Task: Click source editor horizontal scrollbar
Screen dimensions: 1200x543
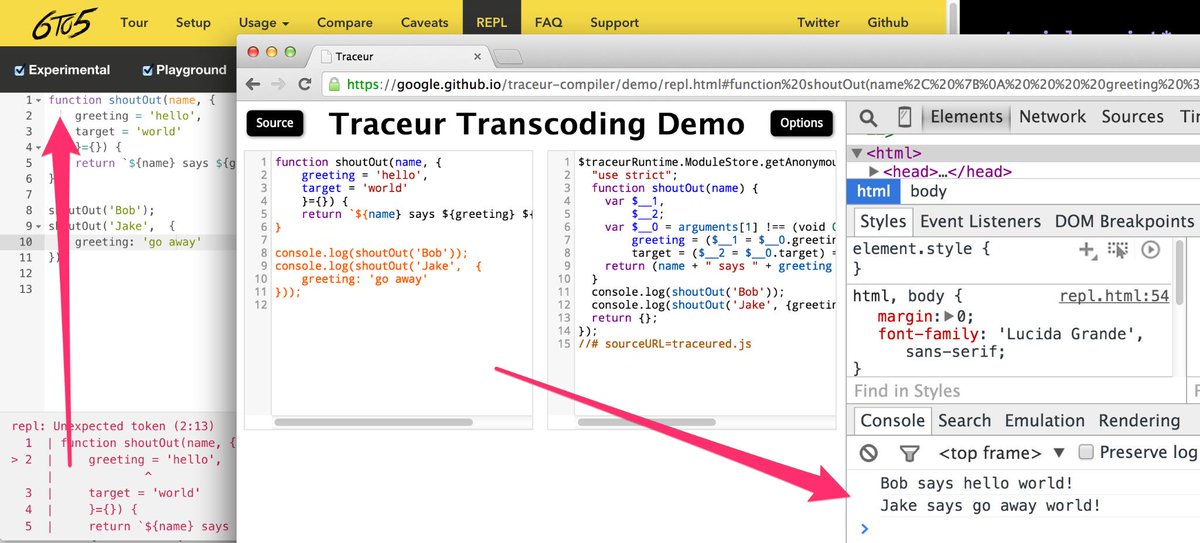Action: 375,422
